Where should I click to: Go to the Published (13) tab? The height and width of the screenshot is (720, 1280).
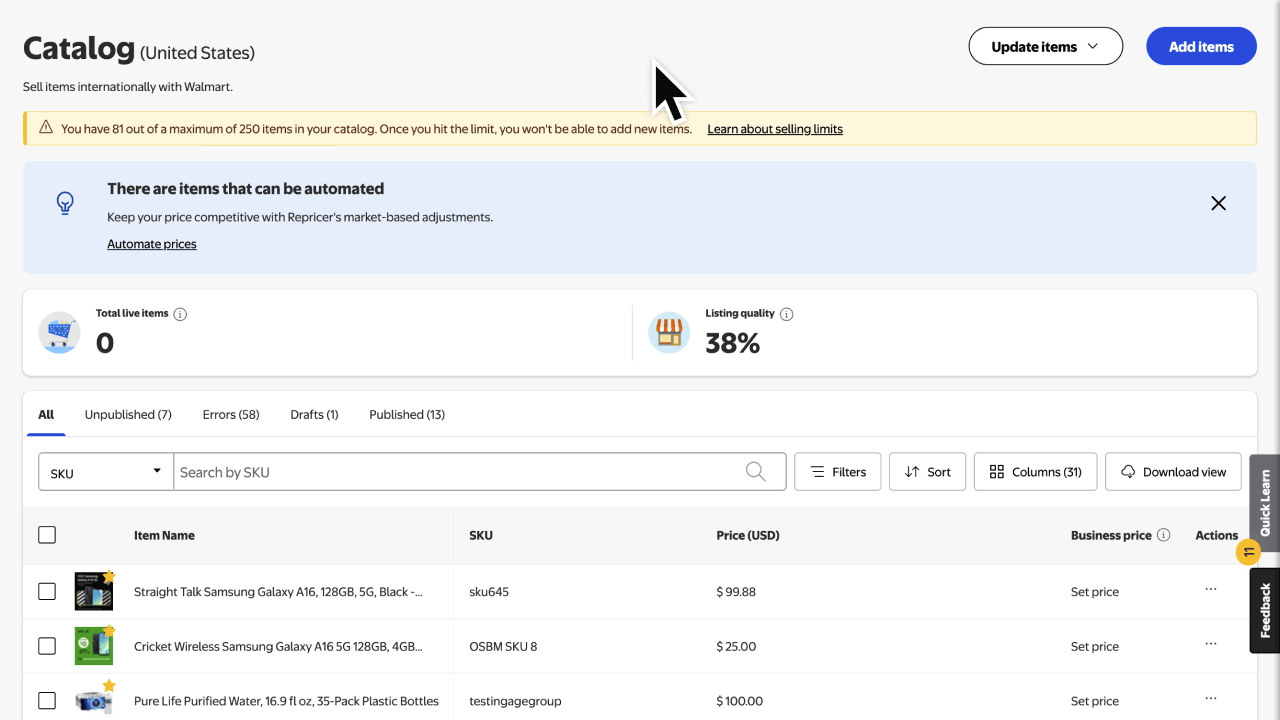407,414
